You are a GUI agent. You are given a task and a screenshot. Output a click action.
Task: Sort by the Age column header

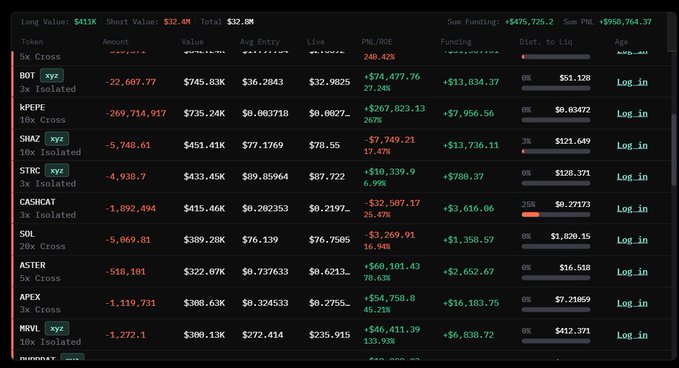coord(621,42)
